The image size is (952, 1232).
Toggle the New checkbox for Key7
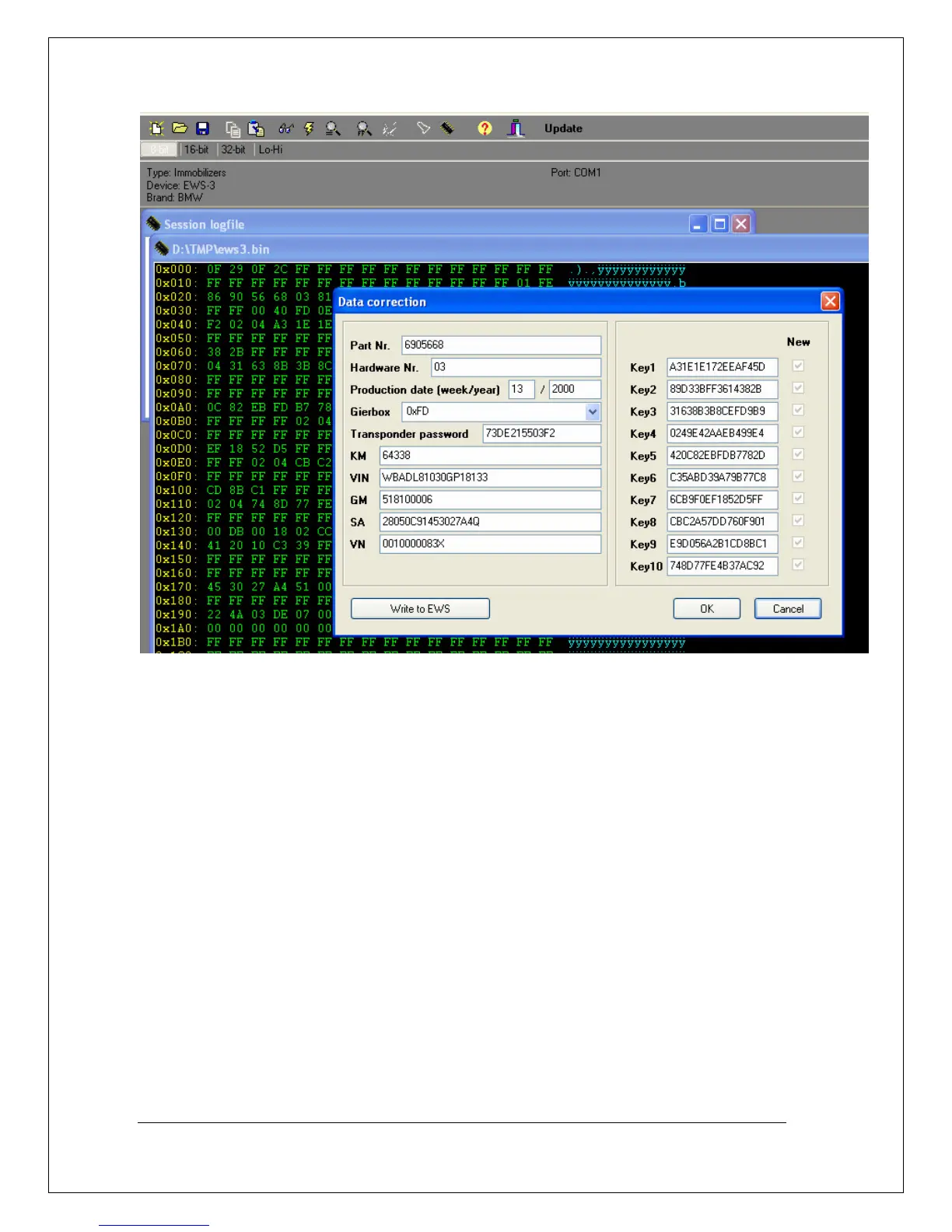pos(798,499)
